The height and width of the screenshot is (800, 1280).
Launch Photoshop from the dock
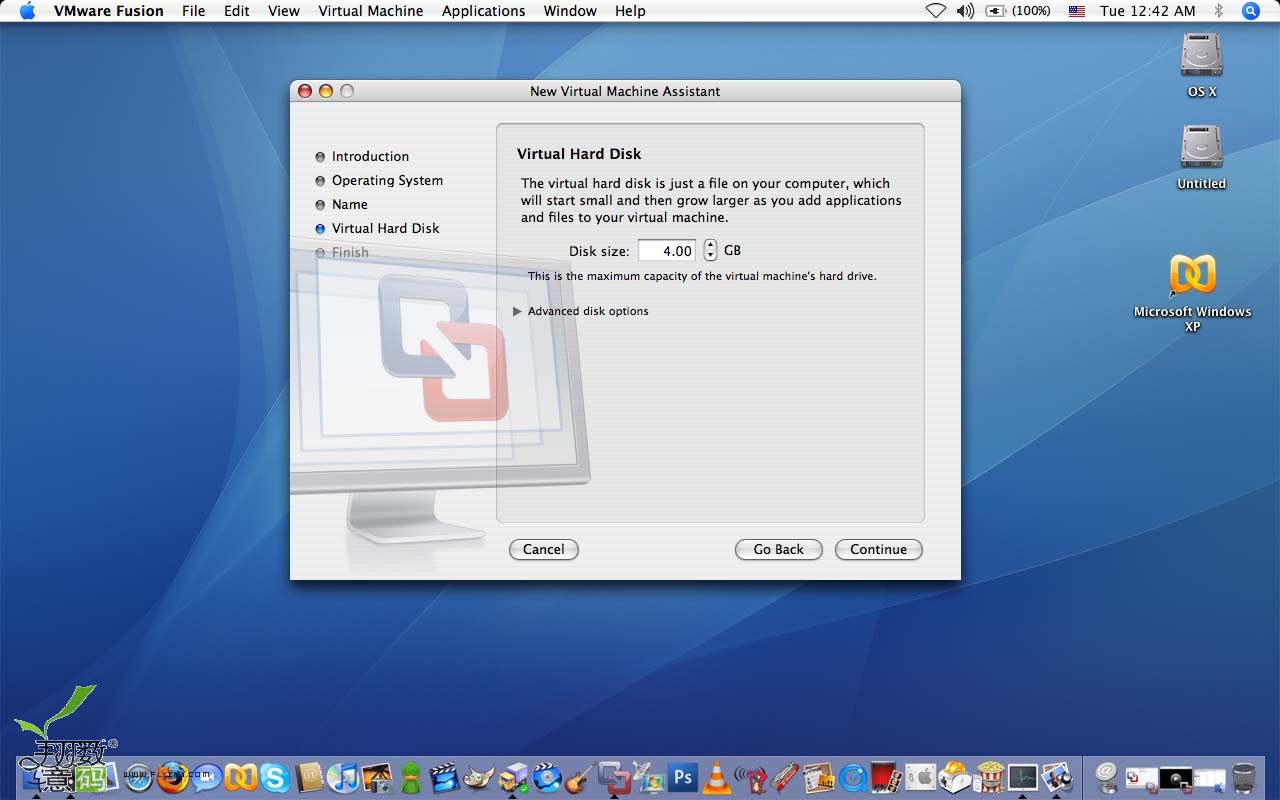point(683,777)
